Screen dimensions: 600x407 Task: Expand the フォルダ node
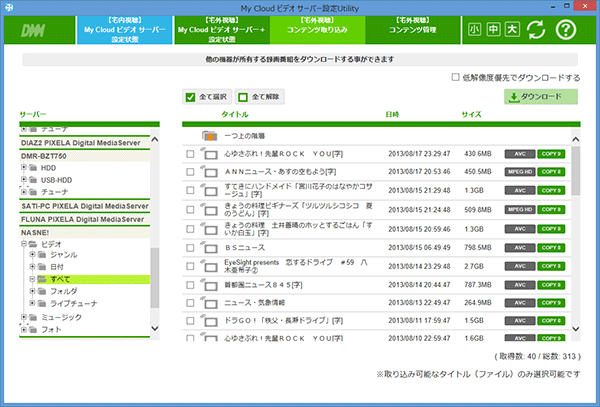(x=33, y=291)
